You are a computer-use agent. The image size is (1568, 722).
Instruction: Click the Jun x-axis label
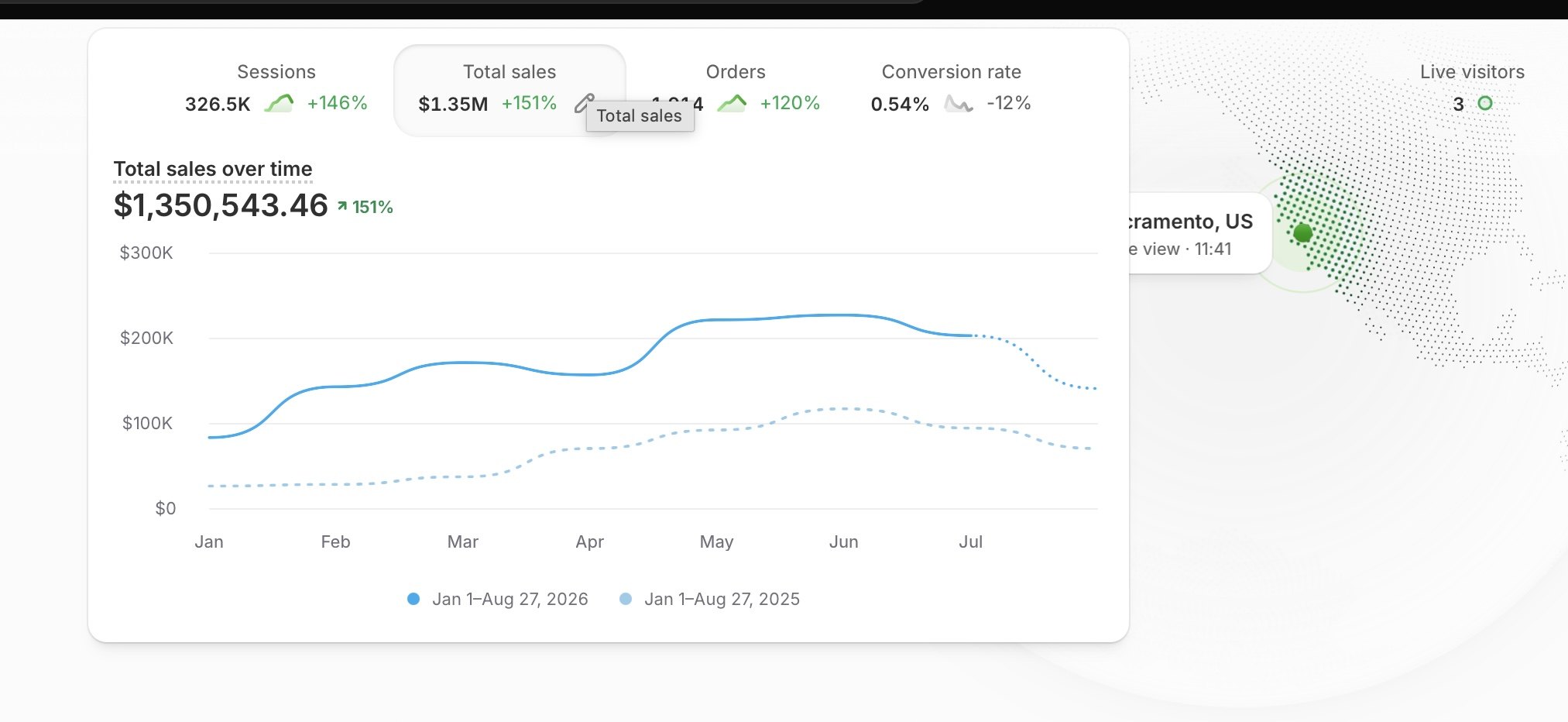[844, 541]
